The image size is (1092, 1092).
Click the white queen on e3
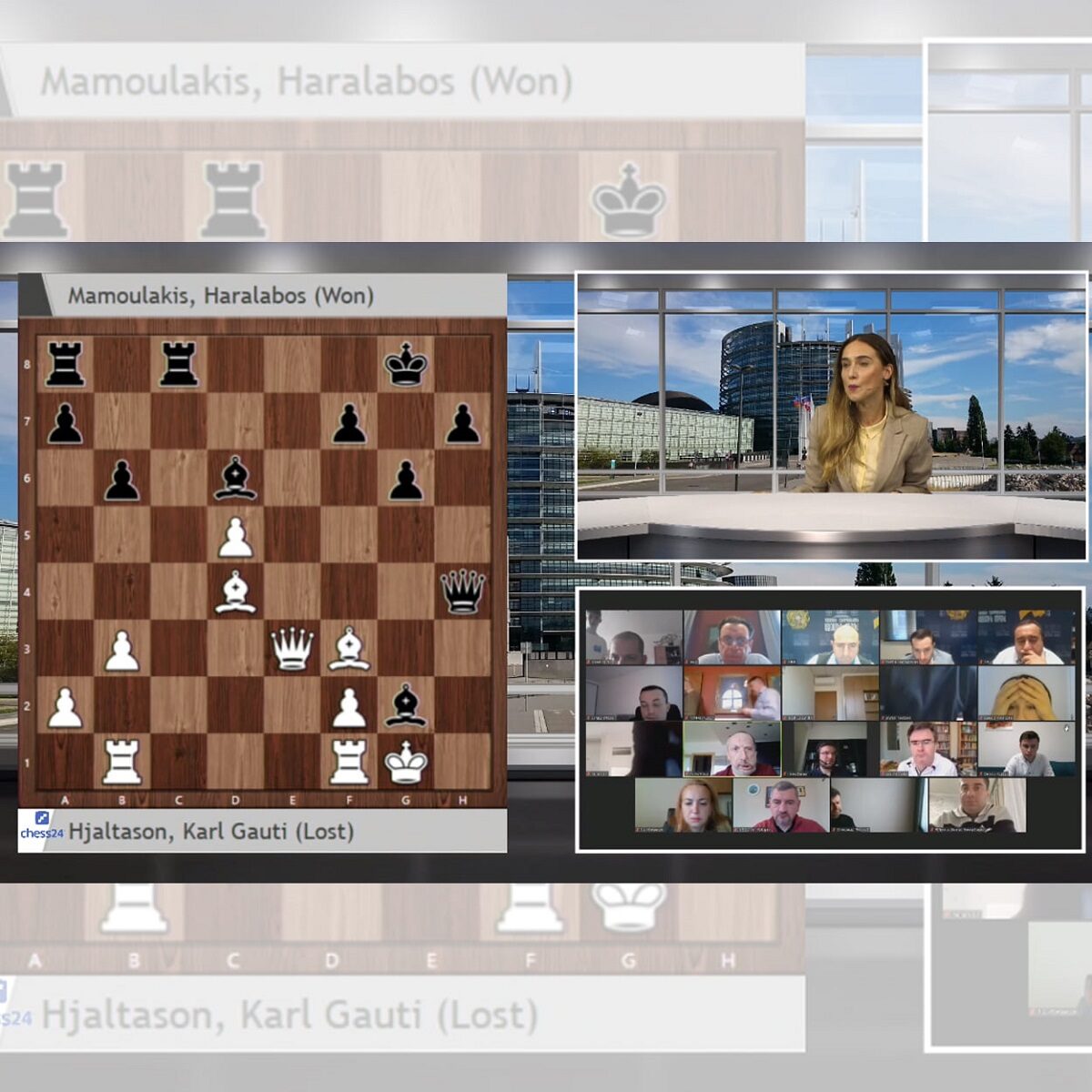tap(292, 649)
